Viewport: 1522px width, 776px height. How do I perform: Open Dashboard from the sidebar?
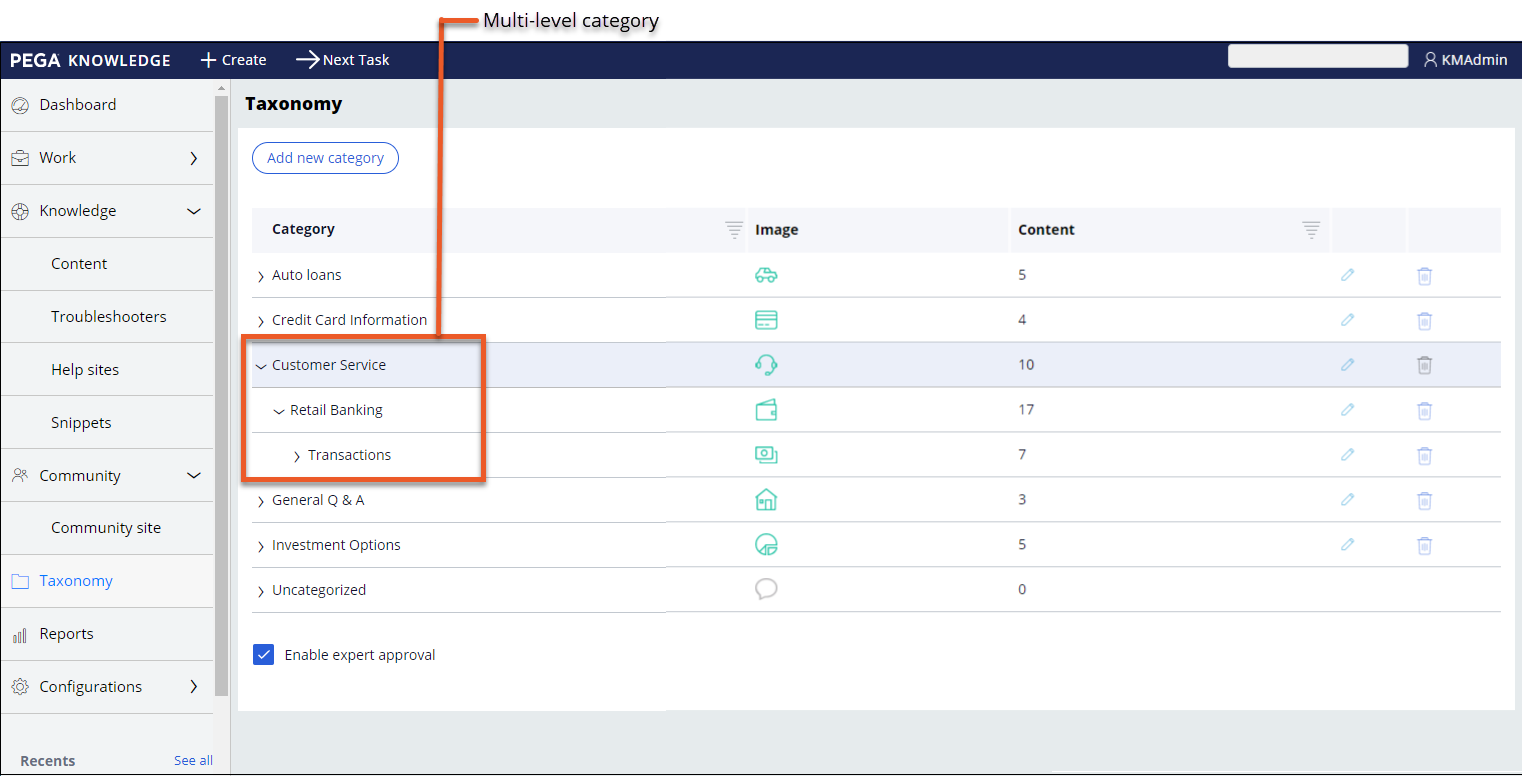[x=78, y=105]
